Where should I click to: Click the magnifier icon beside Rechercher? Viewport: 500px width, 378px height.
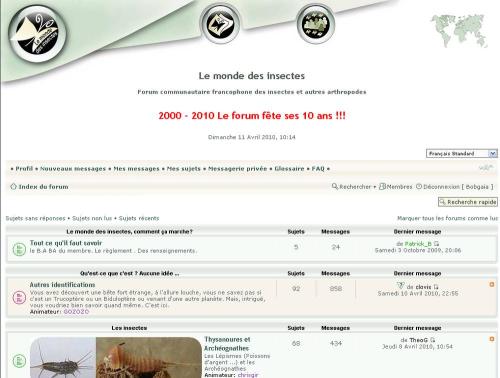pyautogui.click(x=335, y=186)
